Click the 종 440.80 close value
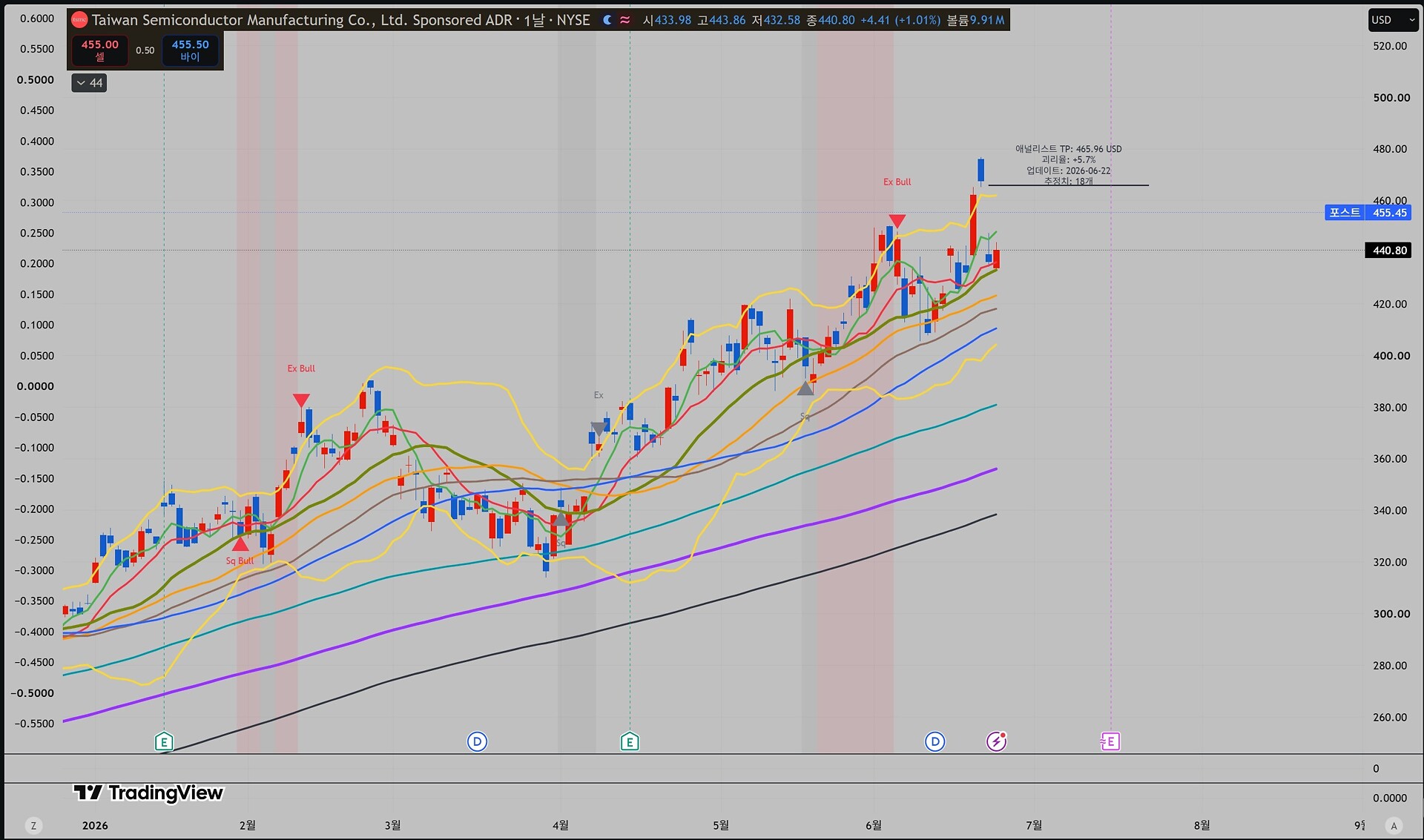The width and height of the screenshot is (1424, 840). [831, 20]
